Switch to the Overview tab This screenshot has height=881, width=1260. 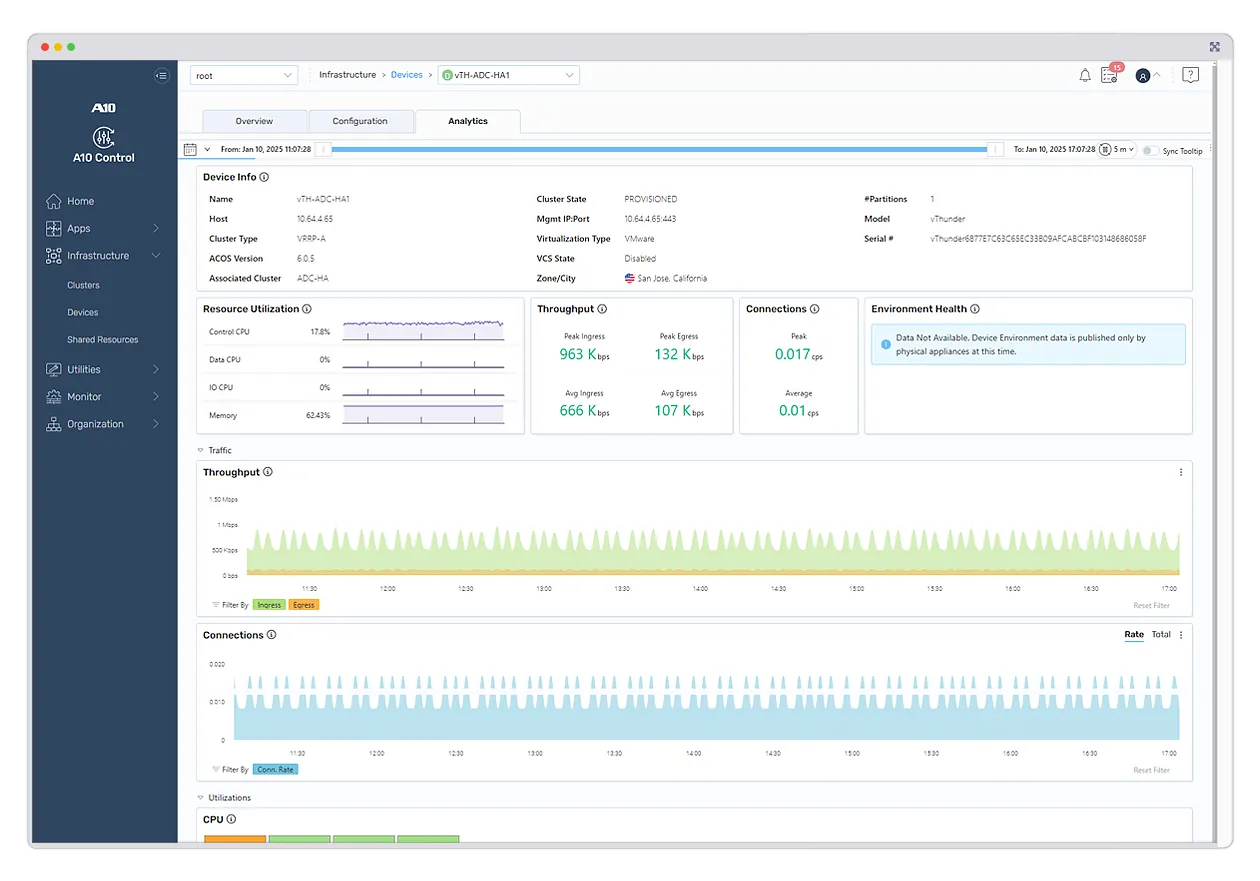tap(255, 120)
